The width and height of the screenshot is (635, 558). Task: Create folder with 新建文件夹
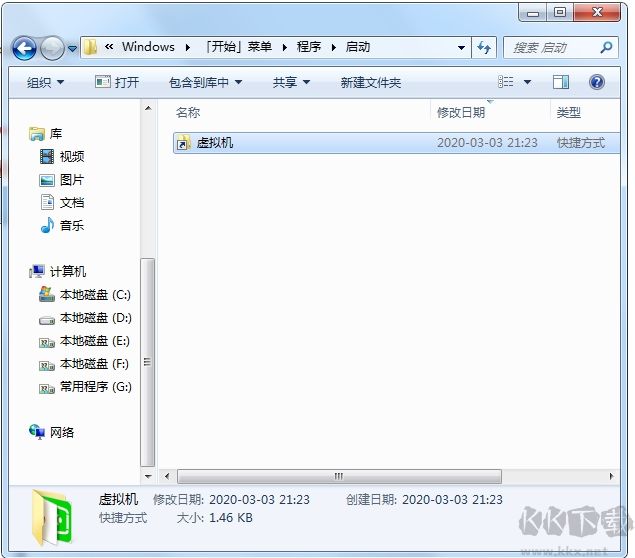click(x=371, y=83)
